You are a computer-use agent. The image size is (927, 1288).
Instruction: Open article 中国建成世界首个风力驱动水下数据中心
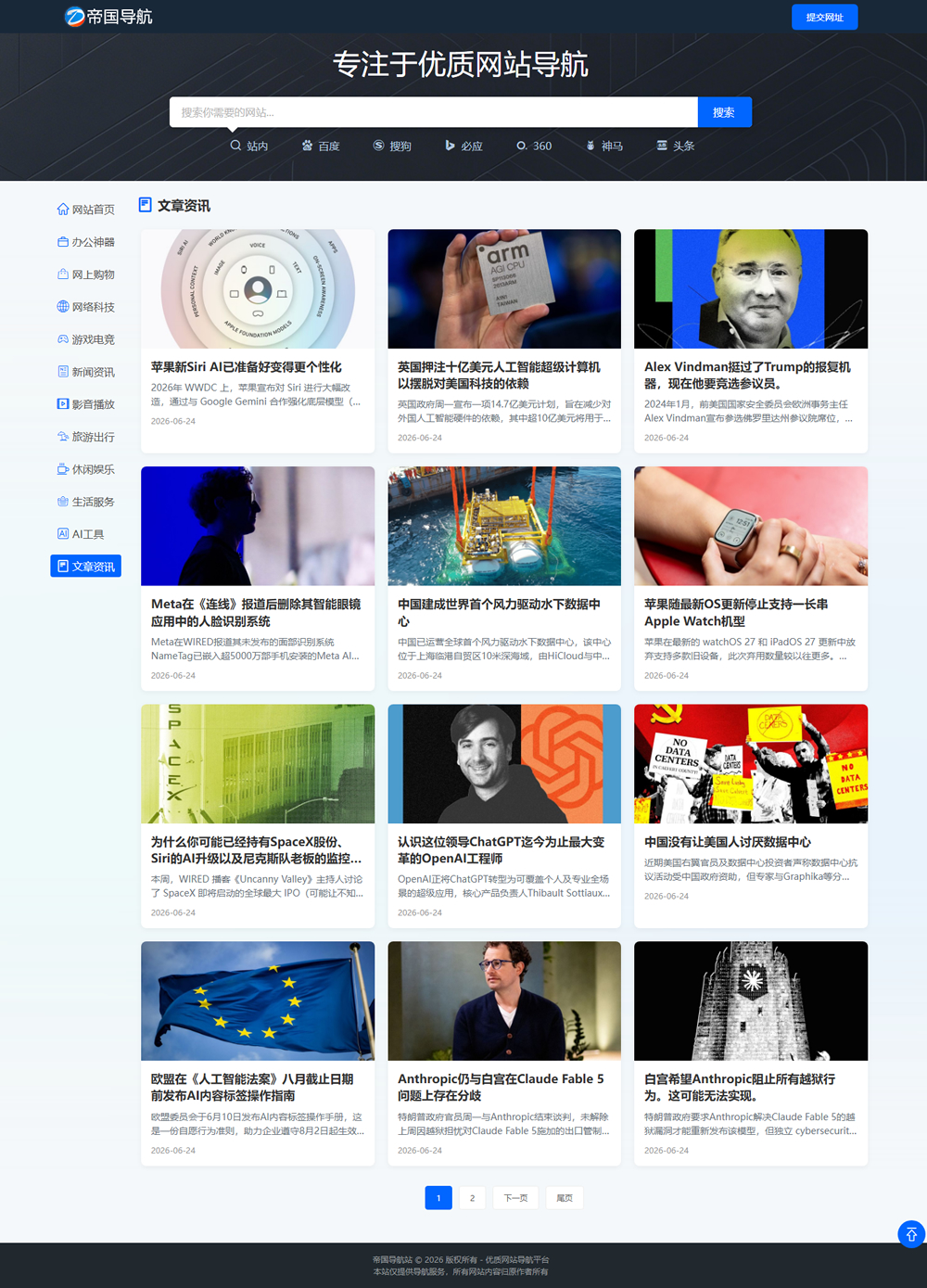click(x=500, y=613)
